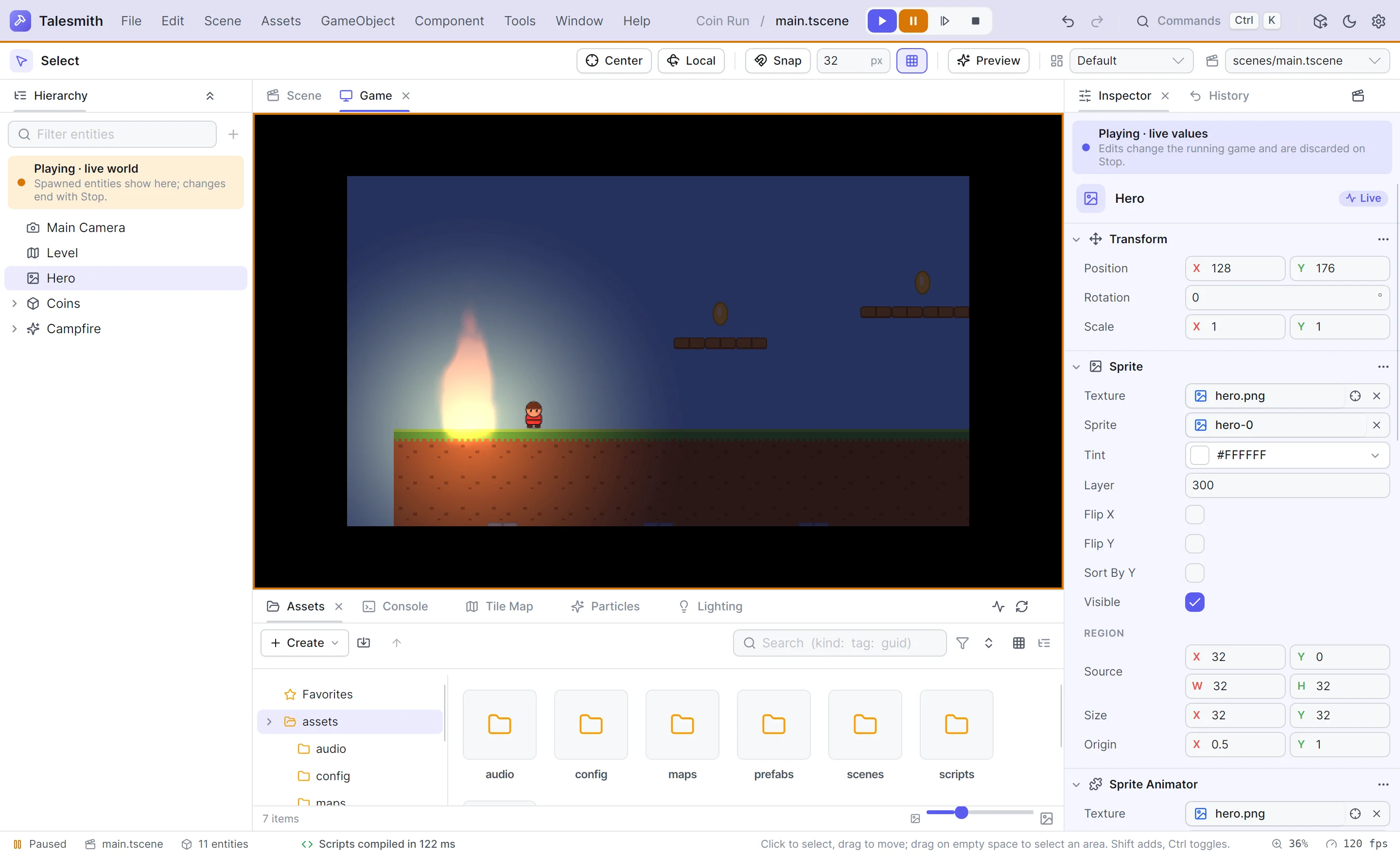Image resolution: width=1400 pixels, height=856 pixels.
Task: Click the Tint white color swatch
Action: [1199, 455]
